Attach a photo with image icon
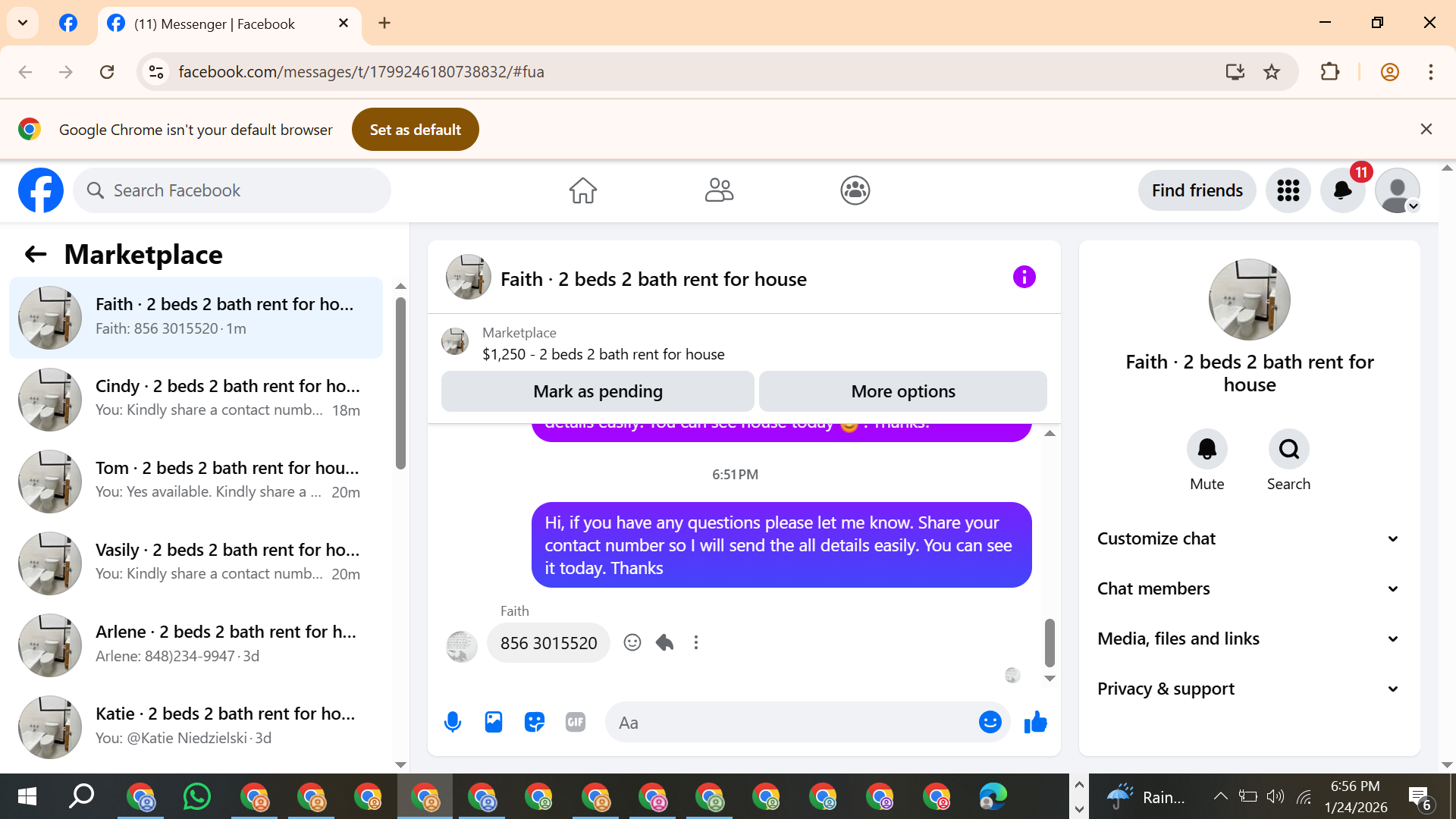Viewport: 1456px width, 819px height. click(494, 722)
